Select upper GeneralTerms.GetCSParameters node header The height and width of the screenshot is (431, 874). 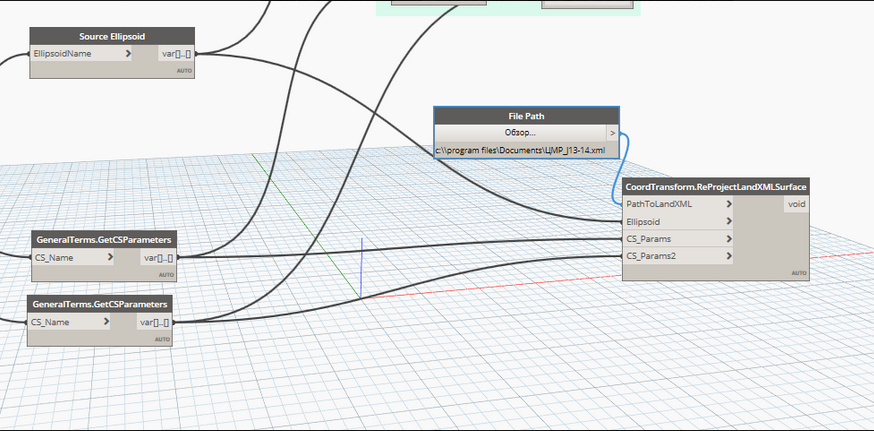(105, 240)
